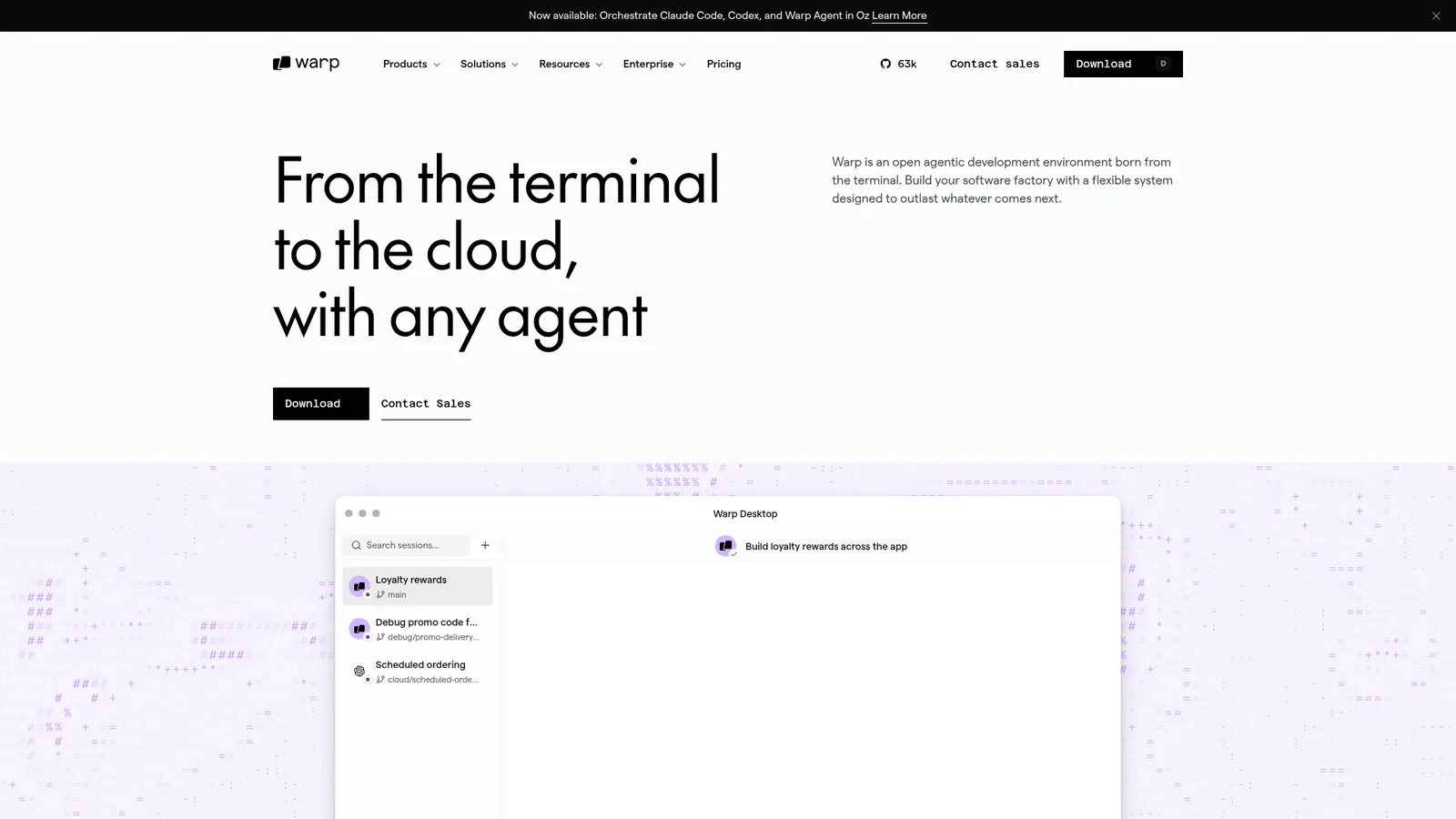This screenshot has height=819, width=1456.
Task: Click the agent avatar beside "Build loyalty rewards"
Action: click(x=725, y=546)
